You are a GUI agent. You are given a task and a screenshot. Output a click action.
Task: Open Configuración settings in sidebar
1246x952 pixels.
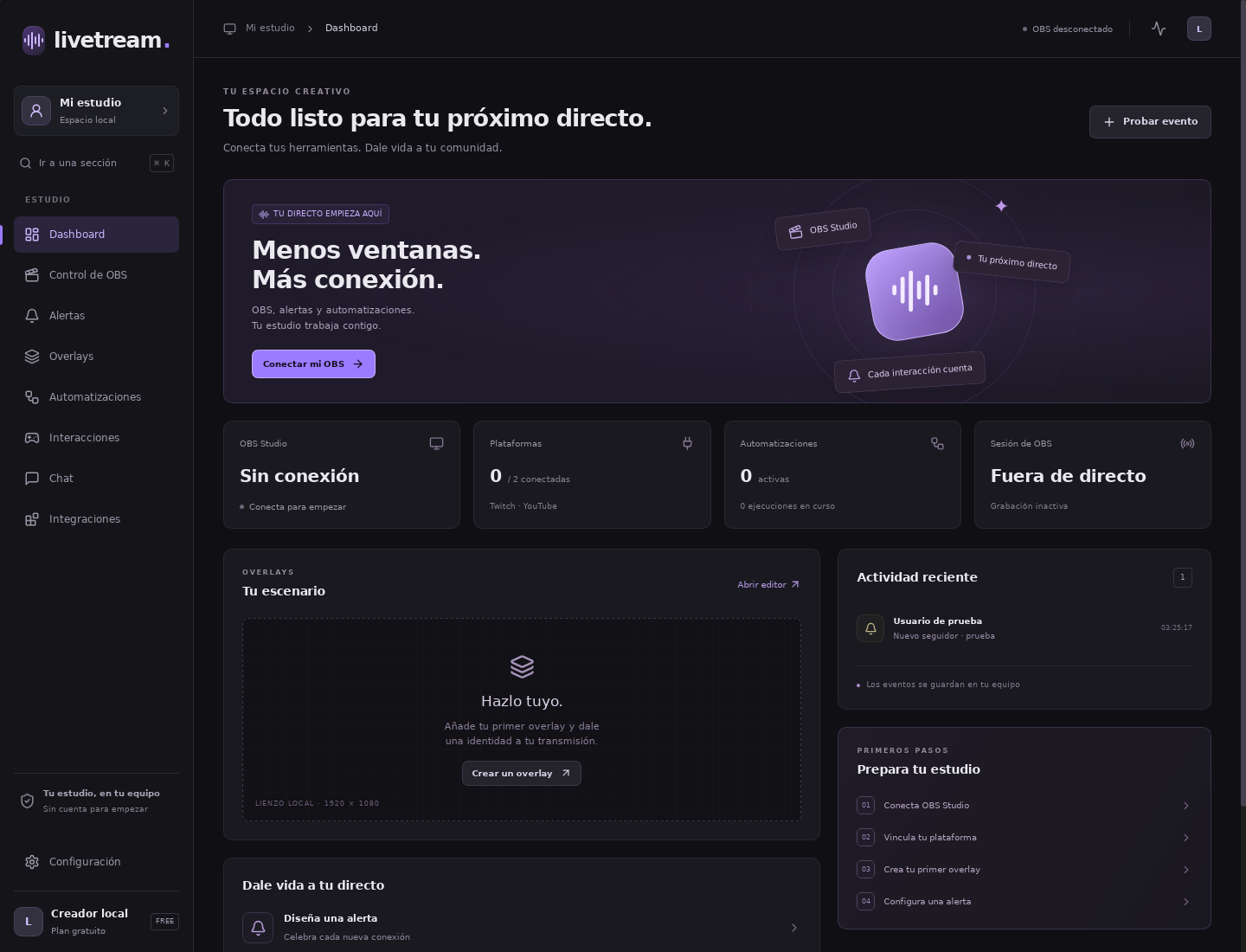96,862
